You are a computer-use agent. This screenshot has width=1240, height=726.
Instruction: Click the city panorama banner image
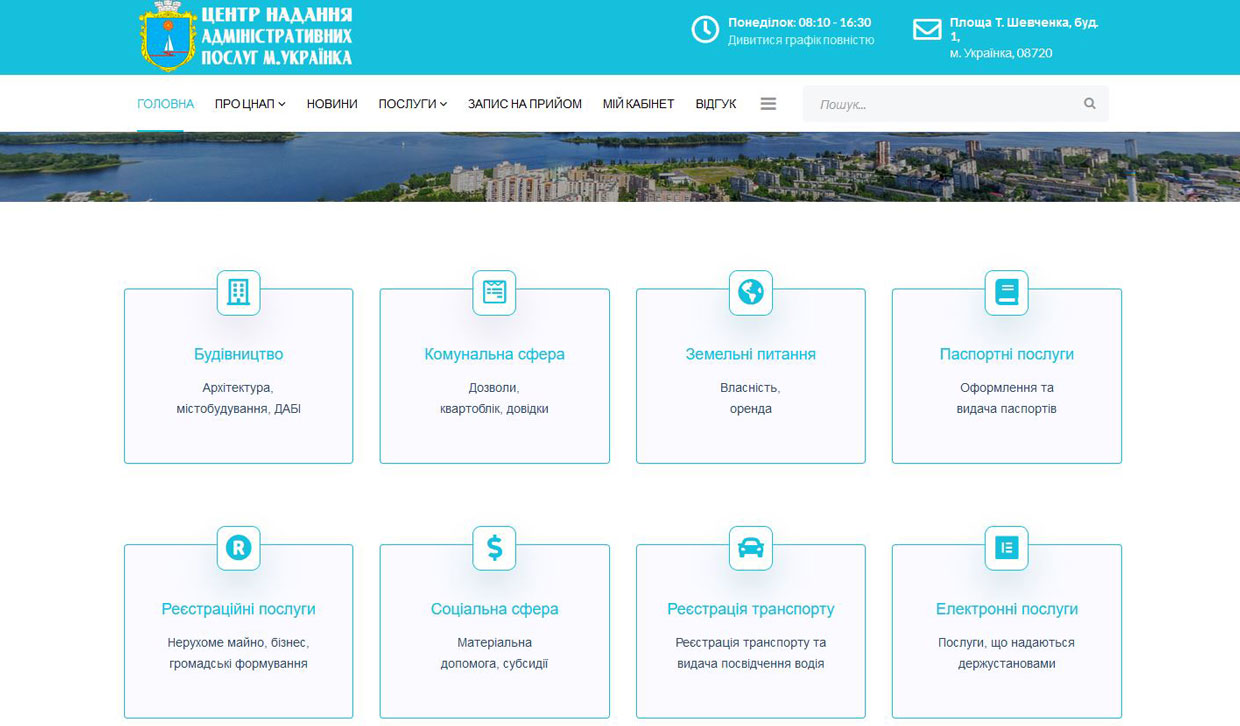pyautogui.click(x=620, y=167)
